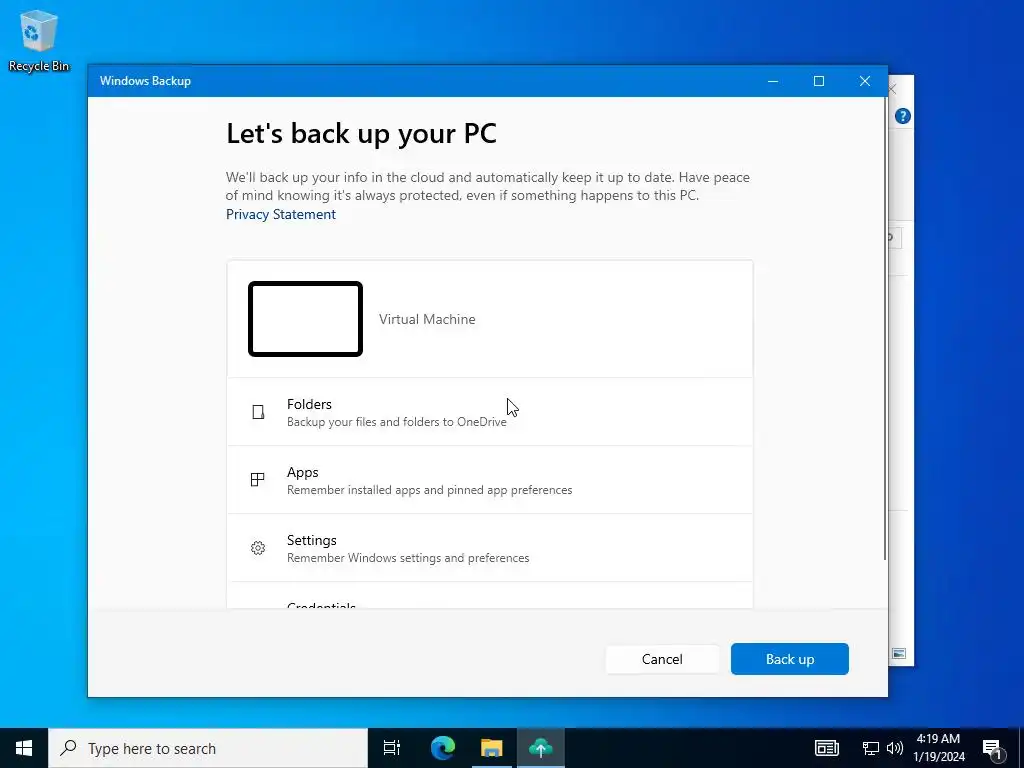Image resolution: width=1024 pixels, height=768 pixels.
Task: Open the notification center icon
Action: [992, 748]
